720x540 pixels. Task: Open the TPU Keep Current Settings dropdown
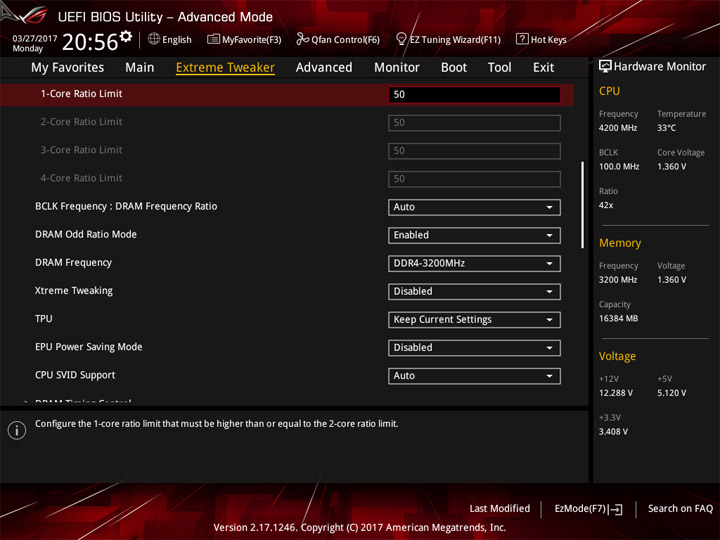474,320
